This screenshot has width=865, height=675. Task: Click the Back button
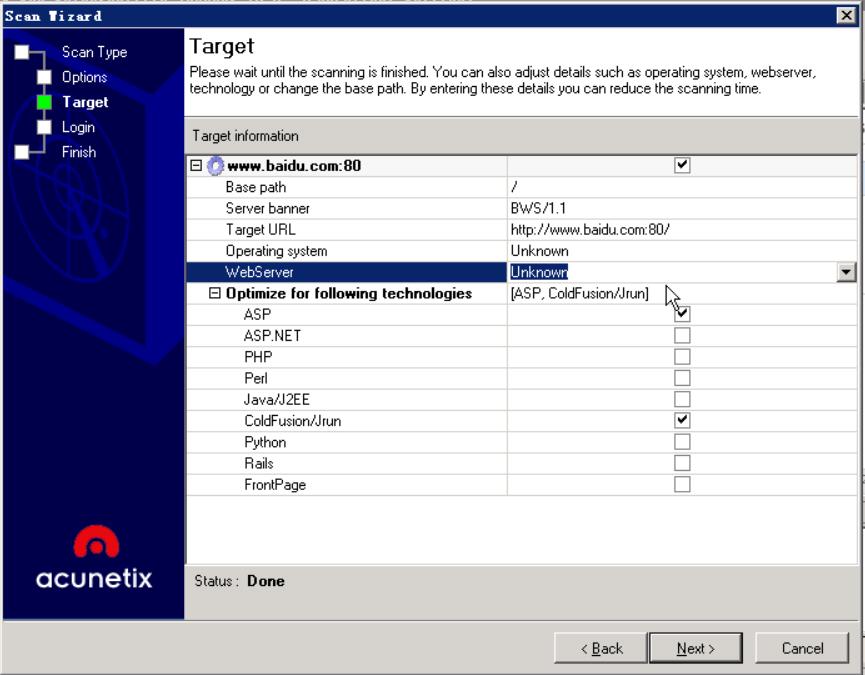601,649
